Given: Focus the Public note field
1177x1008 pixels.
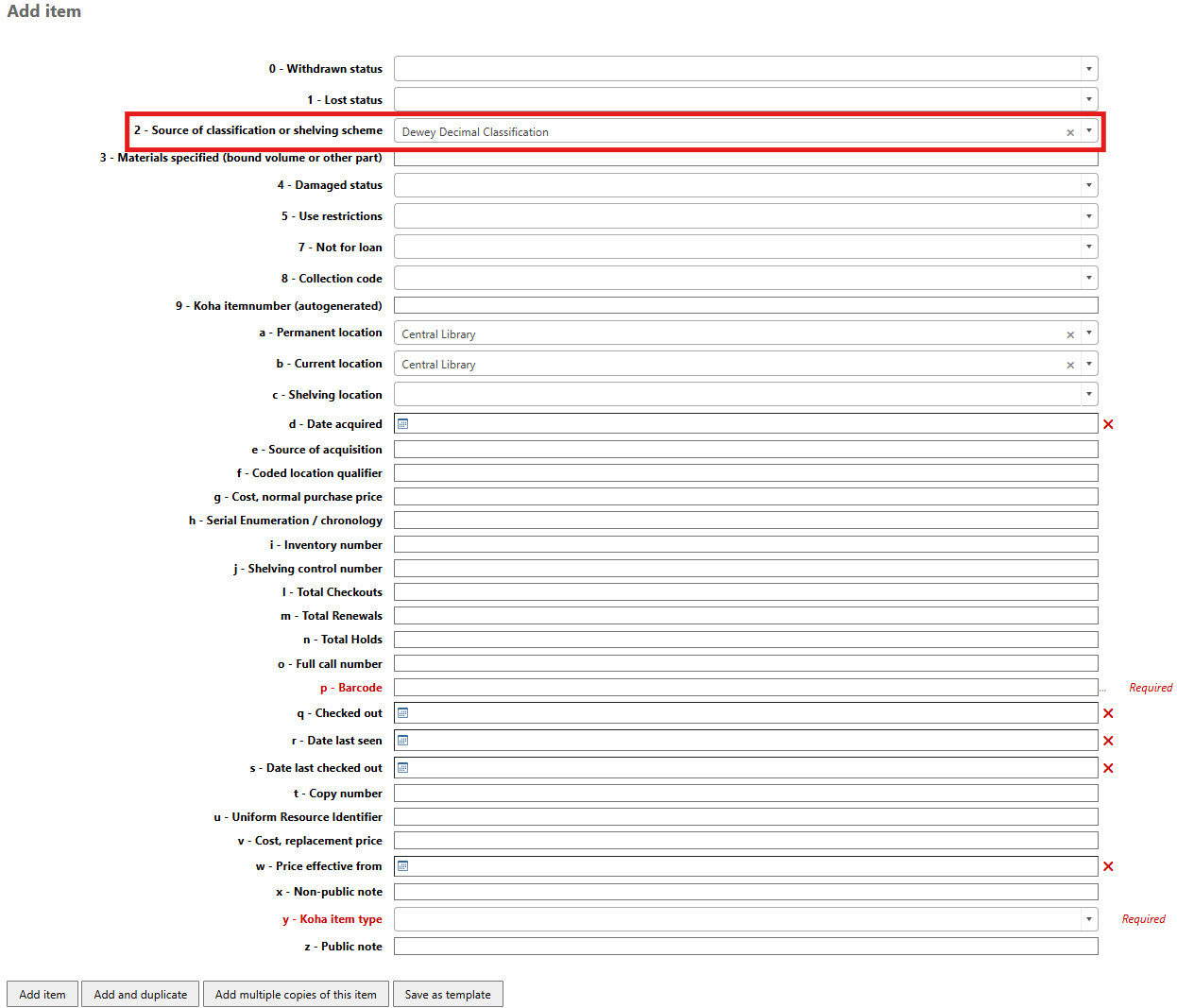Looking at the screenshot, I should 746,947.
